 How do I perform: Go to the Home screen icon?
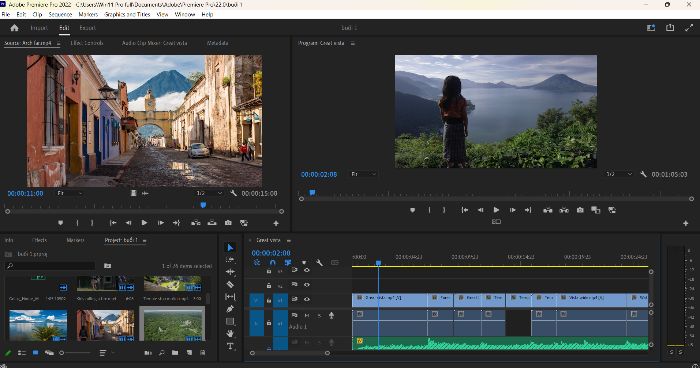coord(14,28)
